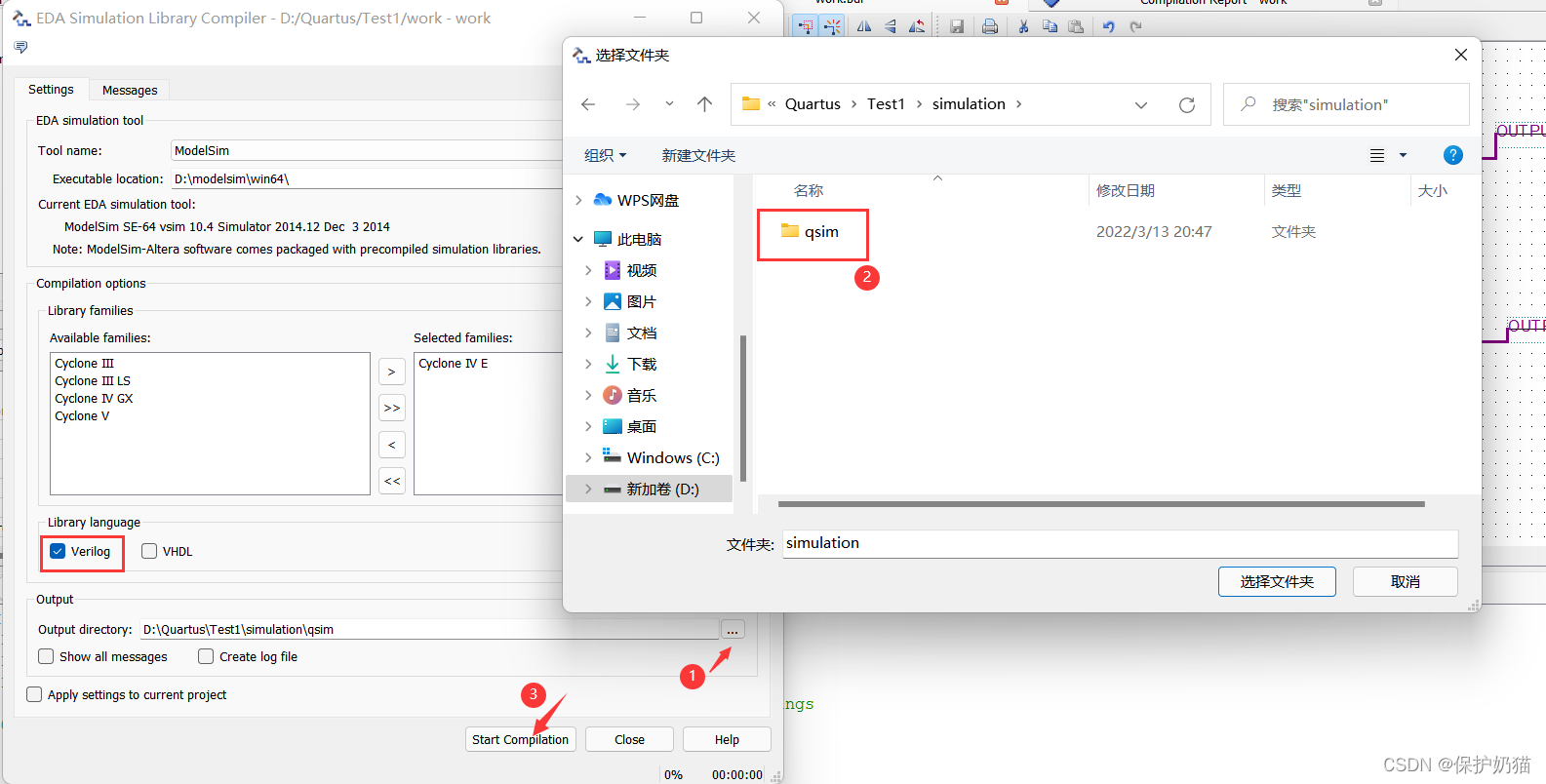Click the flip vertical icon in Quartus toolbar
Viewport: 1546px width, 784px height.
pos(891,26)
